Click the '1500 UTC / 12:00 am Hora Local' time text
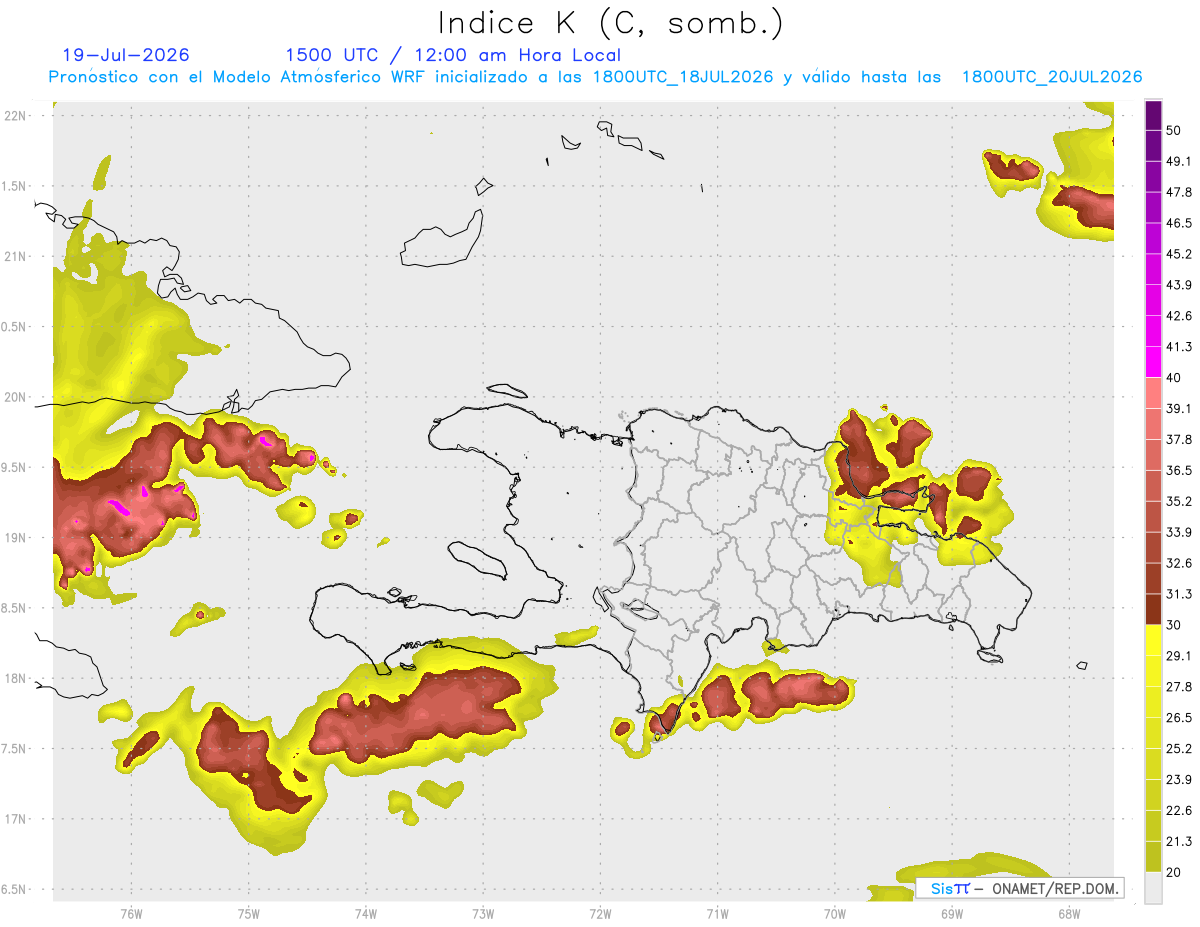1200x927 pixels. (453, 55)
